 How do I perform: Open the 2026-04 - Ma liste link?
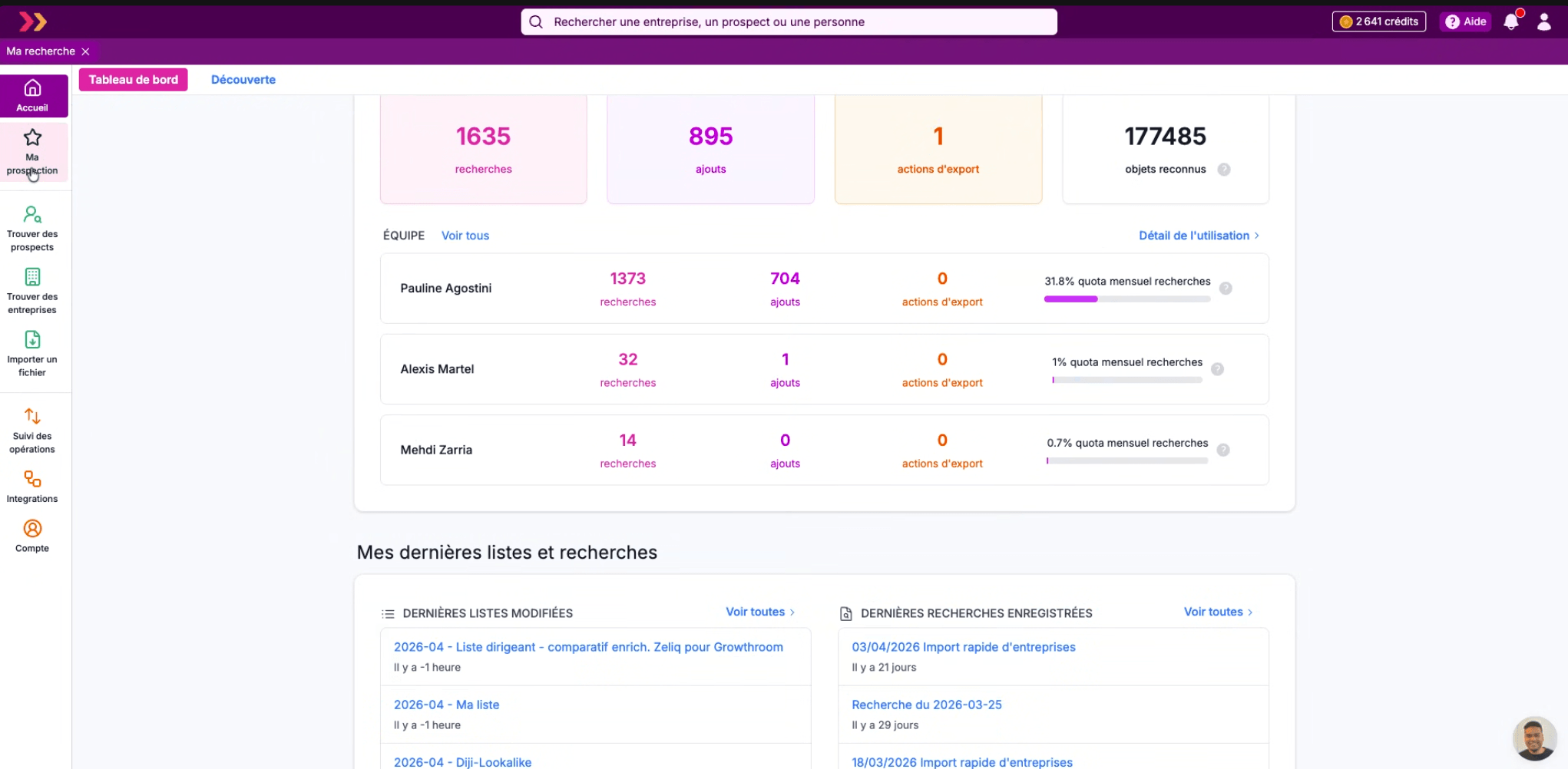point(447,705)
